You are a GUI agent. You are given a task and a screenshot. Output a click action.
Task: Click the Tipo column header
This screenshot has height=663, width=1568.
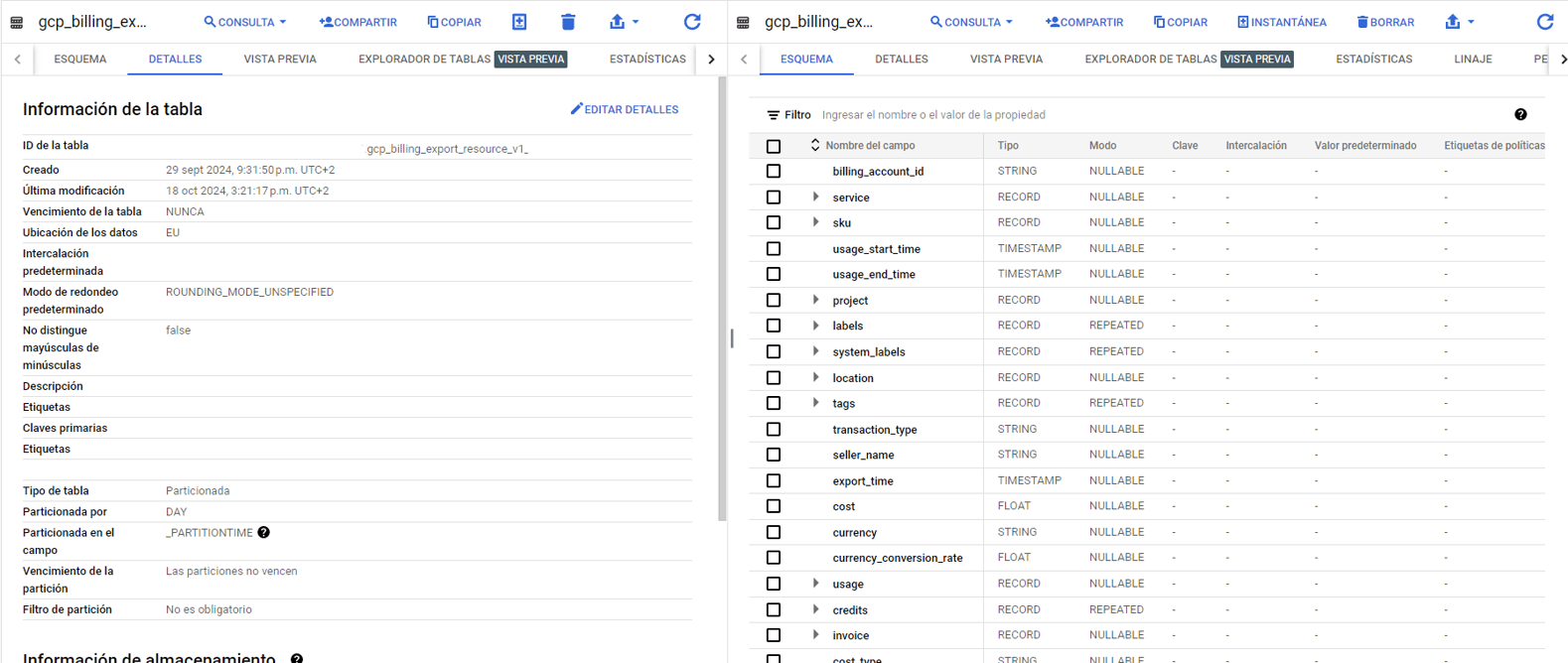click(x=1008, y=146)
